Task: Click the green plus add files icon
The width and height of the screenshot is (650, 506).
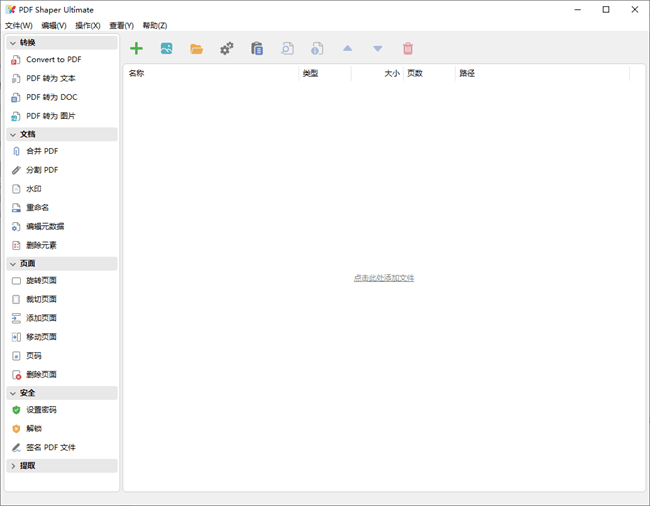Action: click(136, 48)
